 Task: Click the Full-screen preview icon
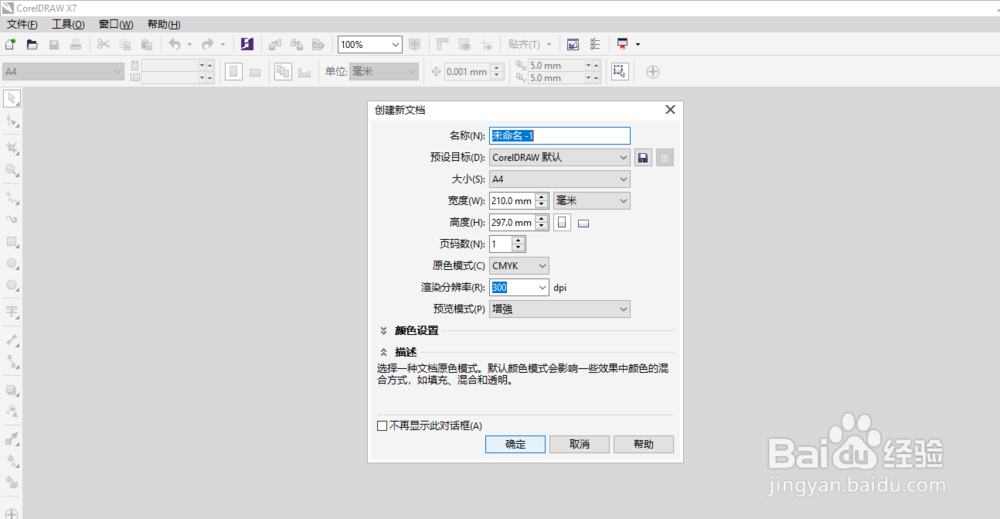(415, 45)
